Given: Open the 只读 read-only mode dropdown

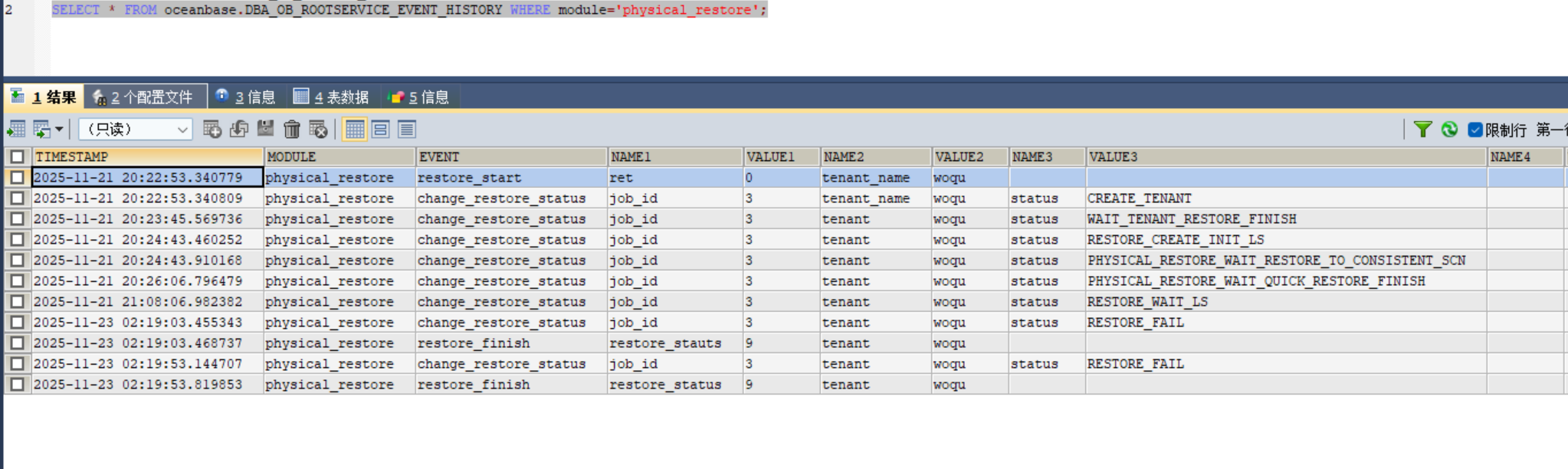Looking at the screenshot, I should pyautogui.click(x=136, y=130).
